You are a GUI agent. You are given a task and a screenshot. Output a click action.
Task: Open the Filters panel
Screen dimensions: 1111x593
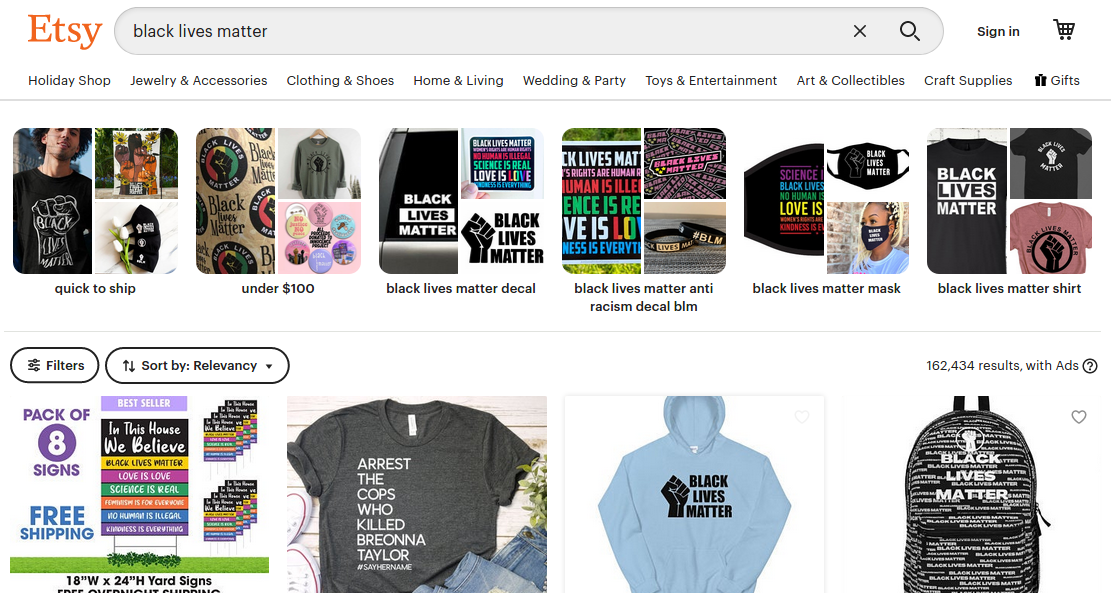(x=55, y=366)
